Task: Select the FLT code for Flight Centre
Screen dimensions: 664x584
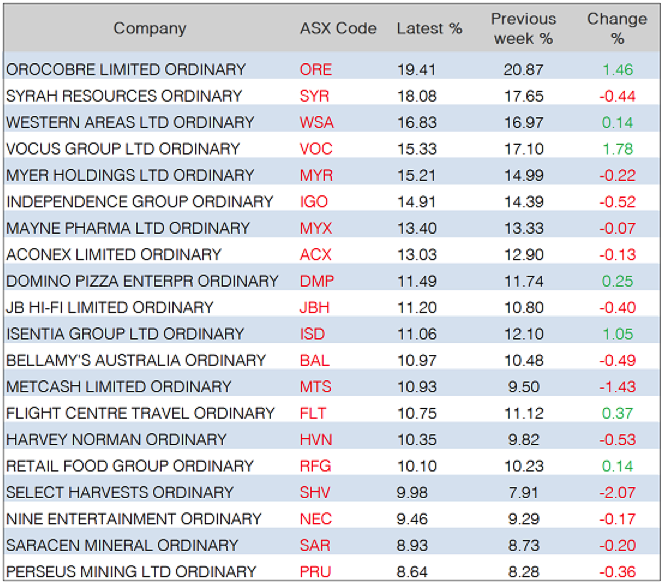Action: pos(315,413)
